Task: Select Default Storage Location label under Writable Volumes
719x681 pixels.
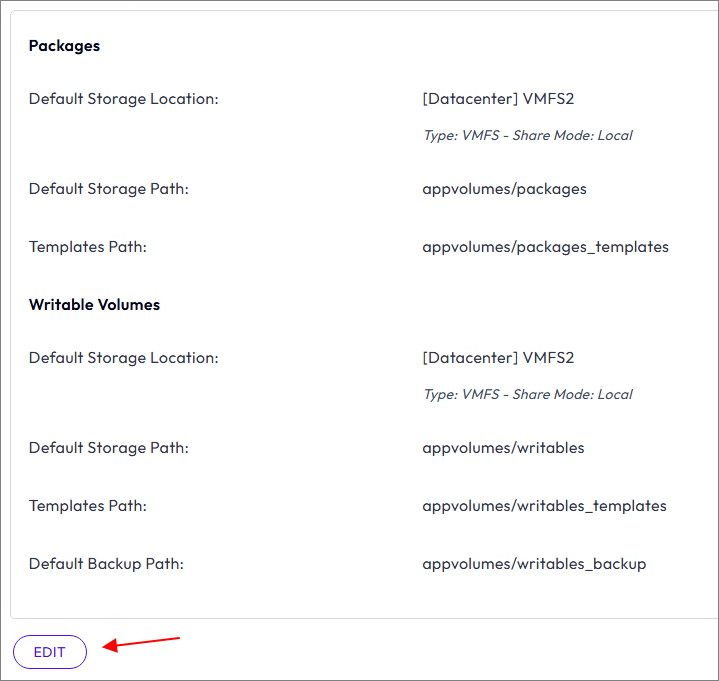Action: (x=123, y=358)
